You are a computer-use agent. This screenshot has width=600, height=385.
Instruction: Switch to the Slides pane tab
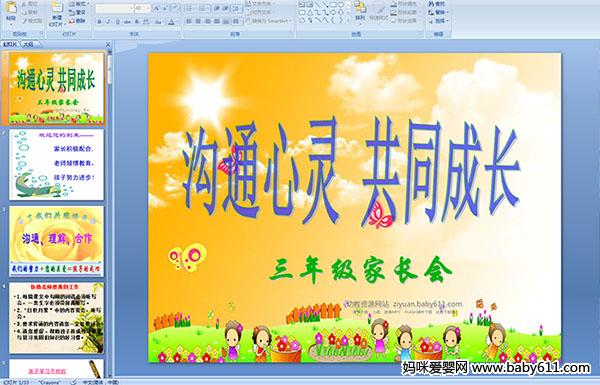10,44
